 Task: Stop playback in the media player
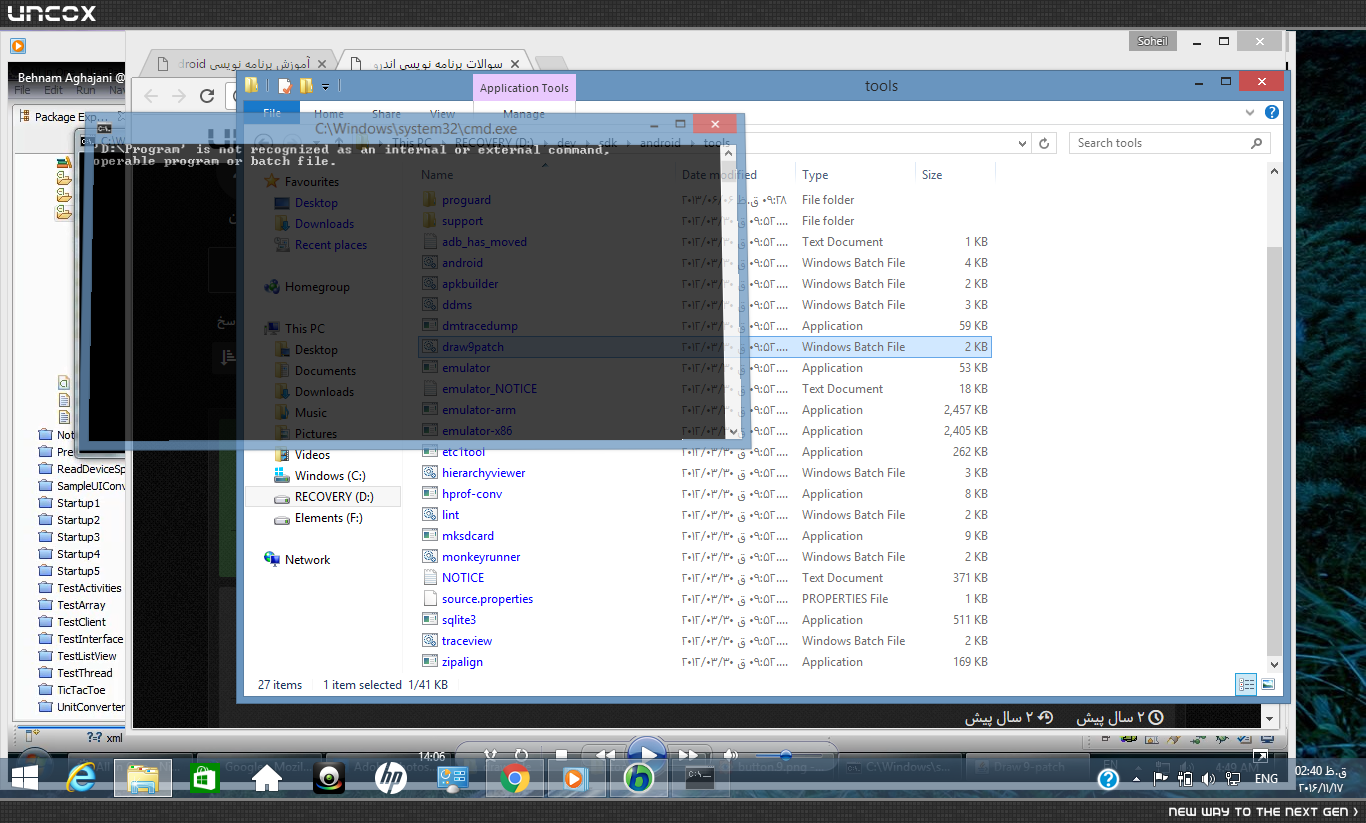[561, 755]
